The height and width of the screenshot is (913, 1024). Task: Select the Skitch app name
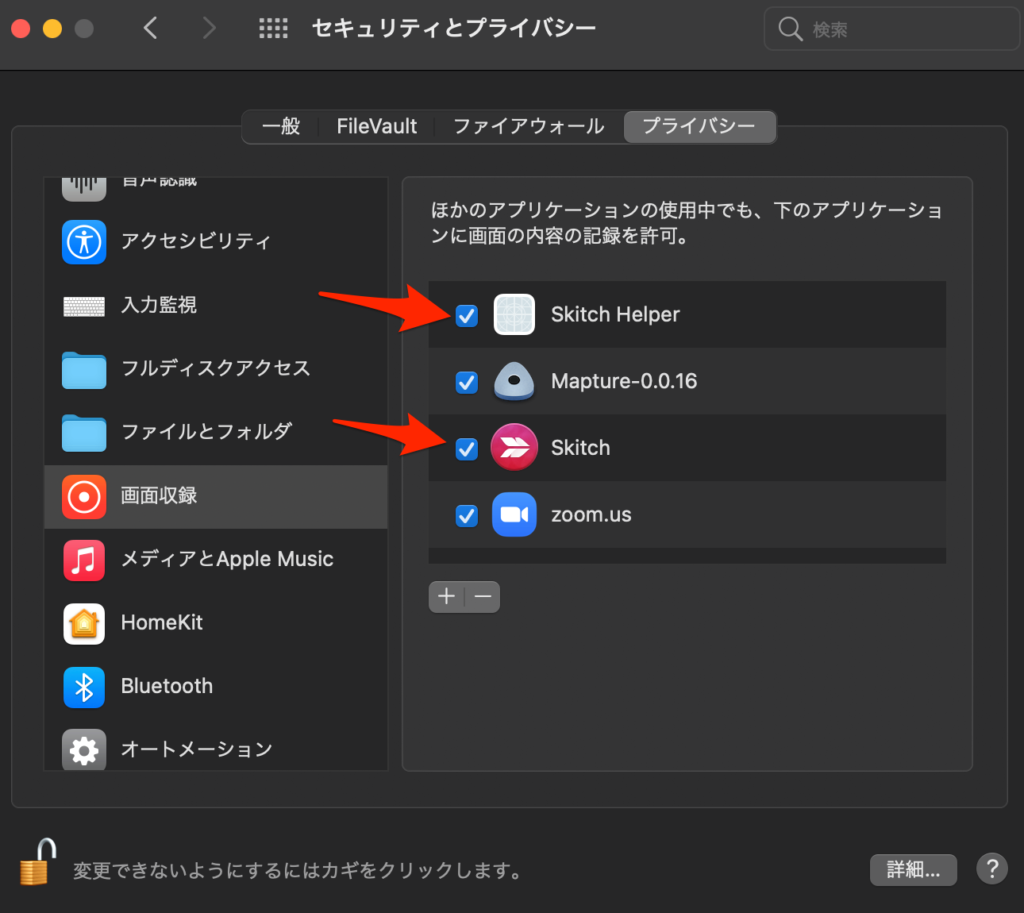click(x=581, y=447)
